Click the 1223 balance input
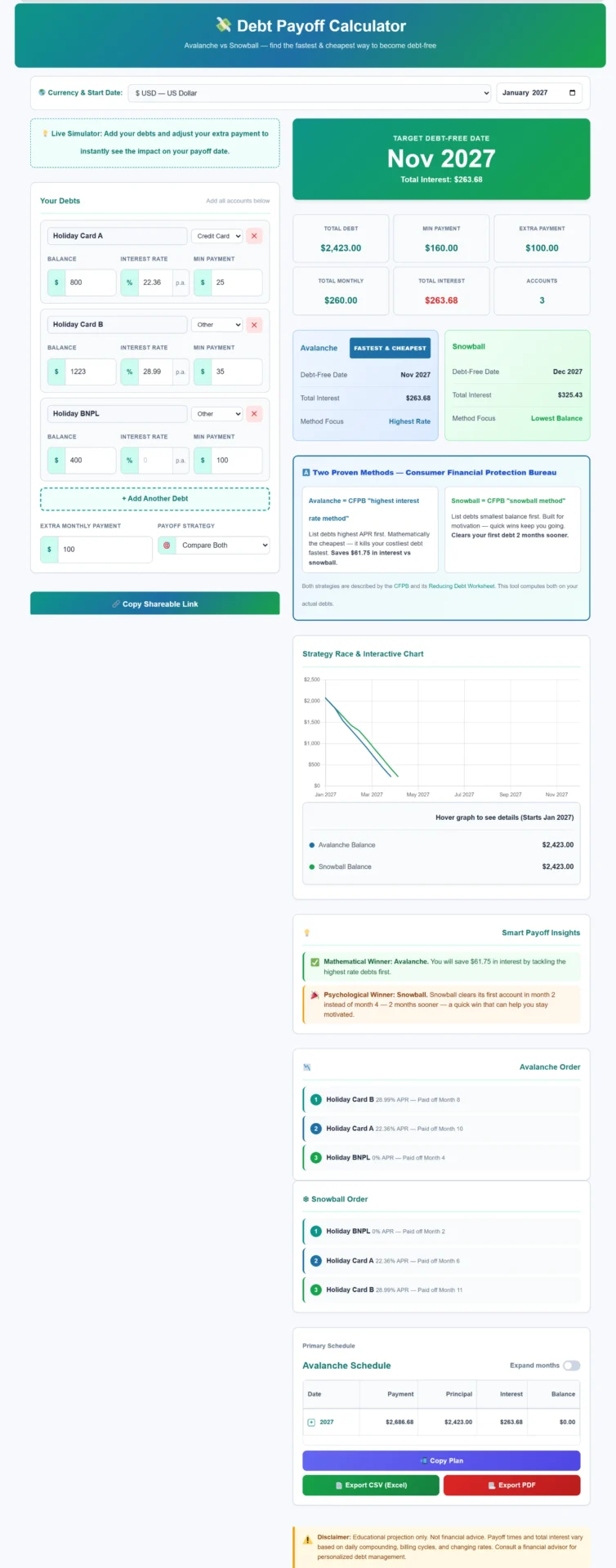 pos(91,372)
